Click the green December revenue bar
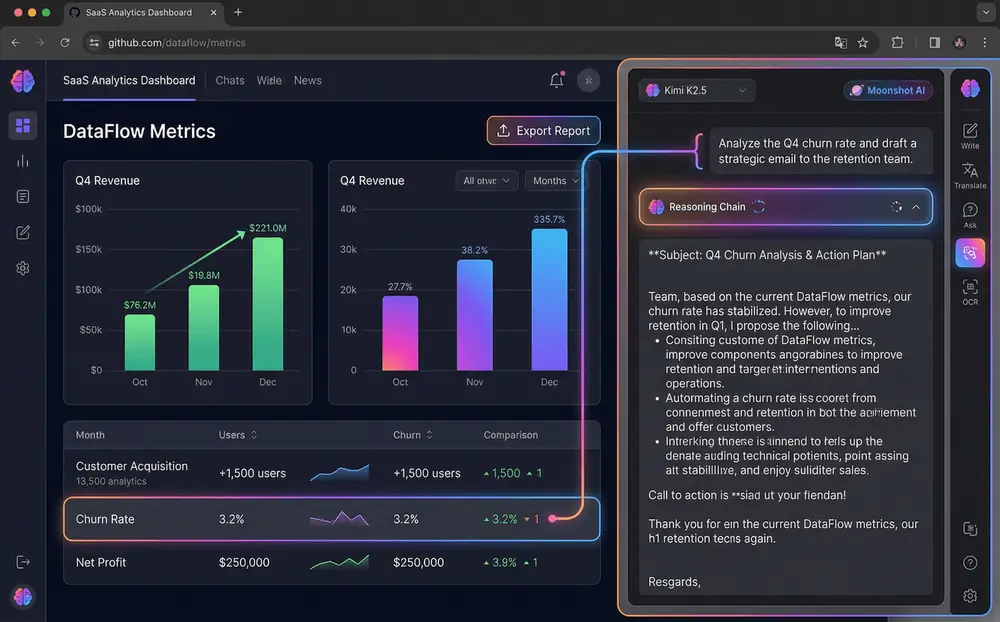 click(268, 304)
